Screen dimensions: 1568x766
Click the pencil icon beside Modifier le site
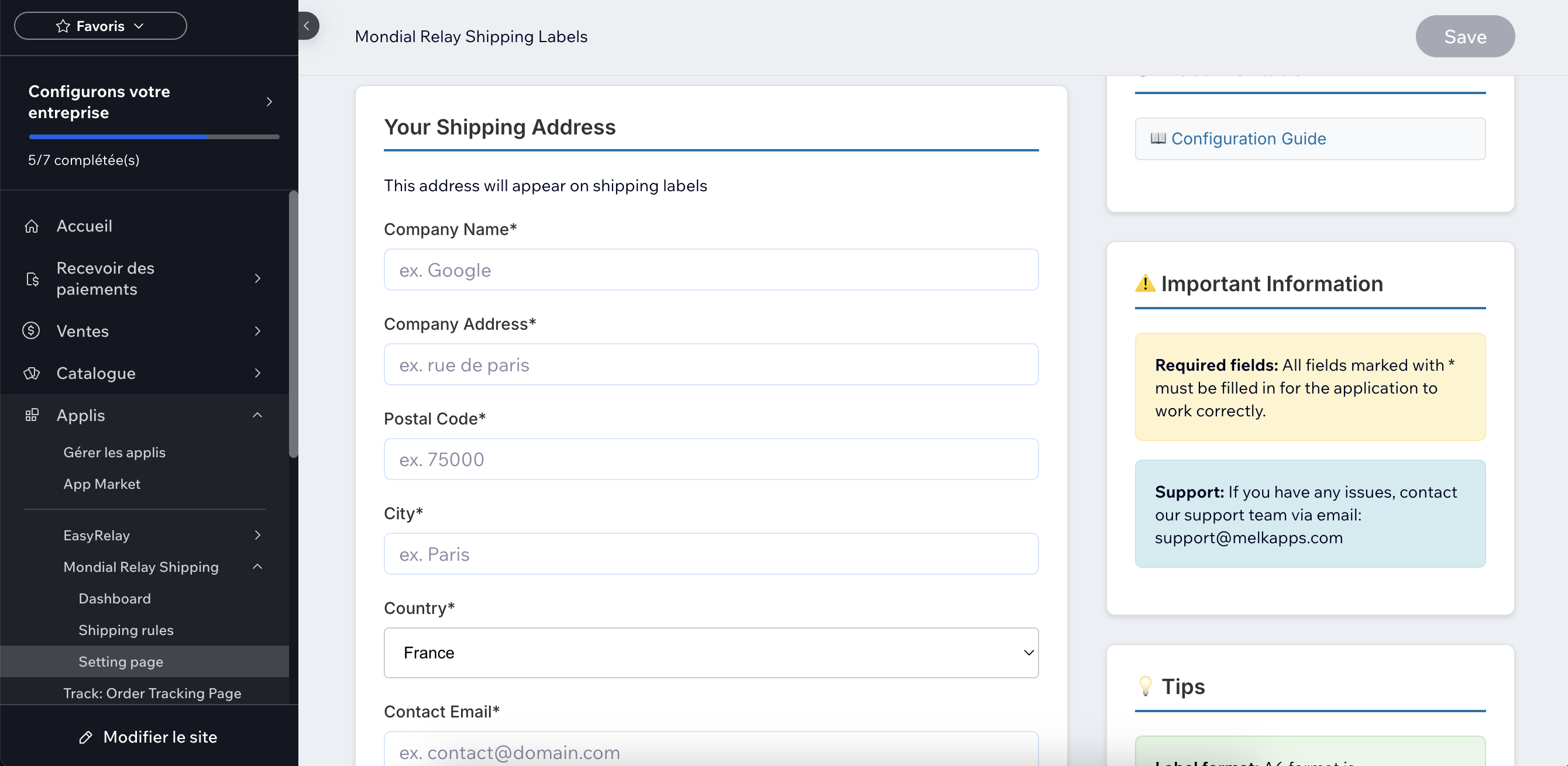click(x=86, y=737)
